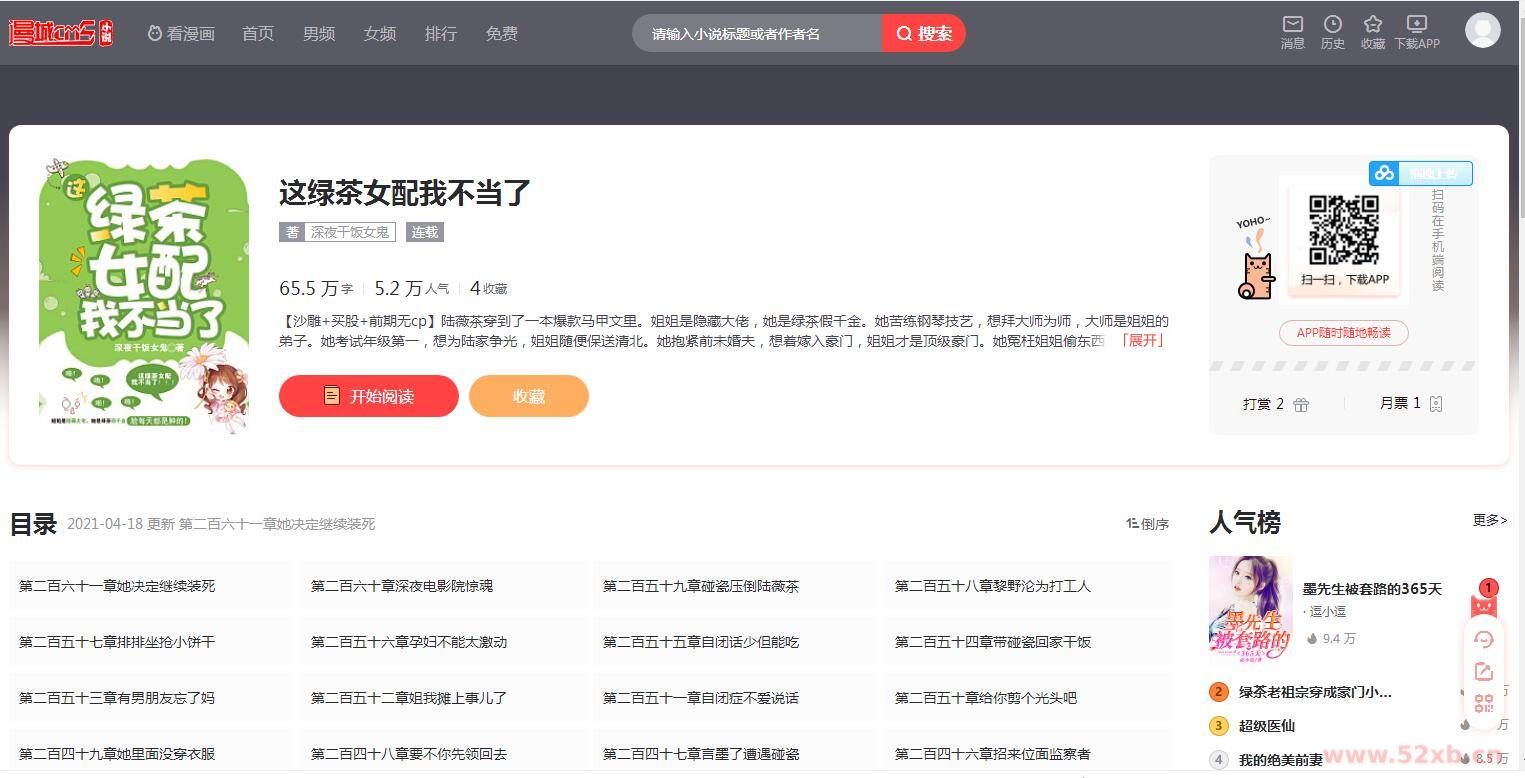Screen dimensions: 1525x778
Task: Toggle 倒序 chapter sort order
Action: [1147, 524]
